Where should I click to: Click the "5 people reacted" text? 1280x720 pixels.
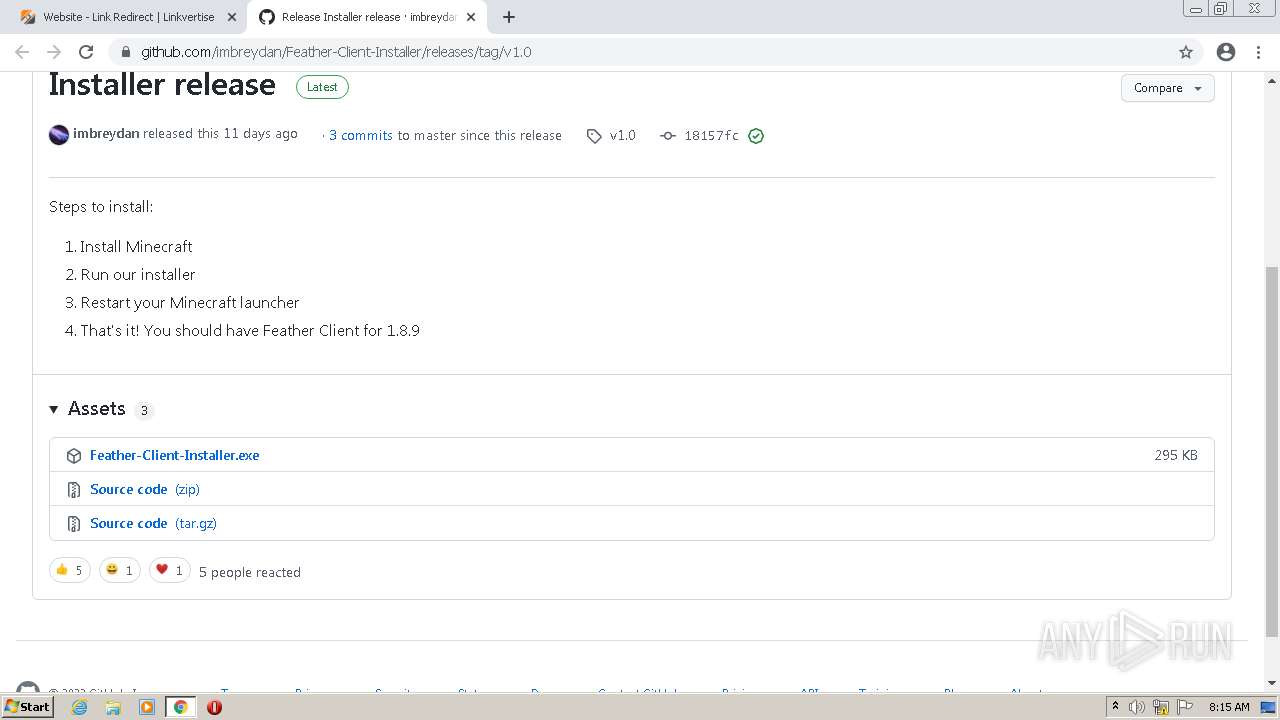click(x=250, y=572)
